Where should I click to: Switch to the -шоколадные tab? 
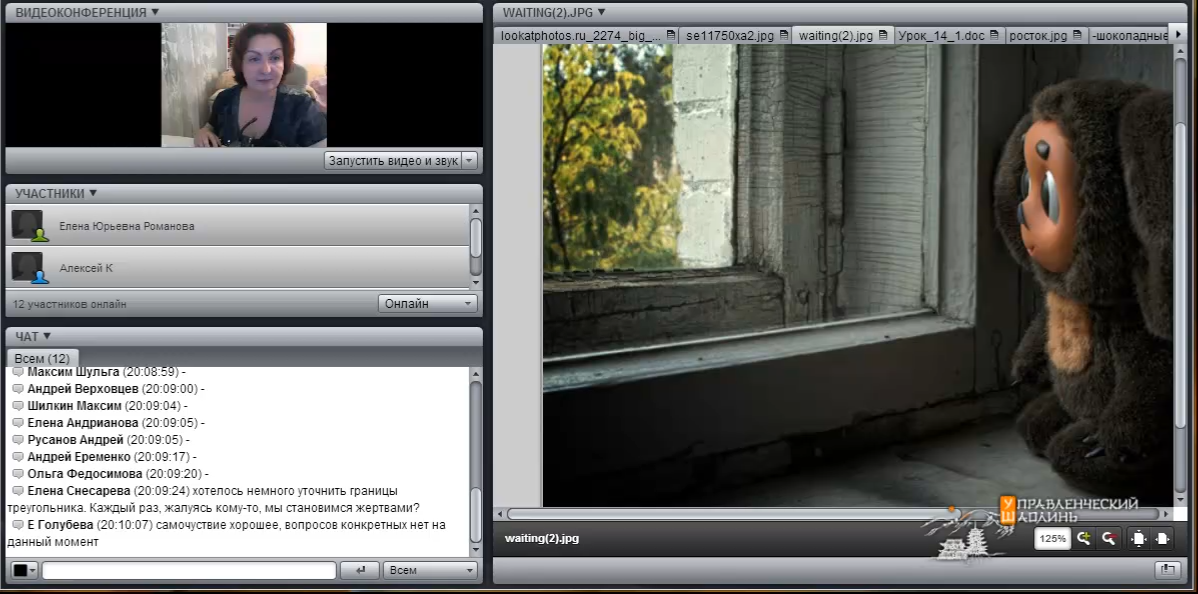coord(1129,35)
